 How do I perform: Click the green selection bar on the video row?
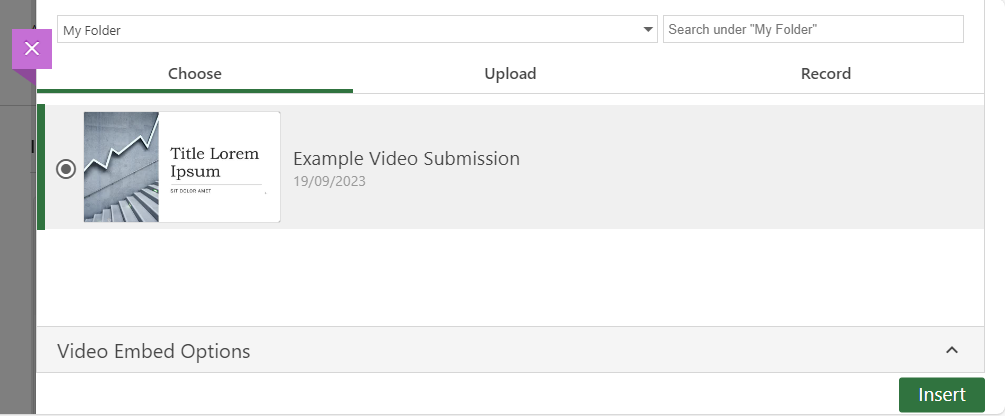click(41, 167)
